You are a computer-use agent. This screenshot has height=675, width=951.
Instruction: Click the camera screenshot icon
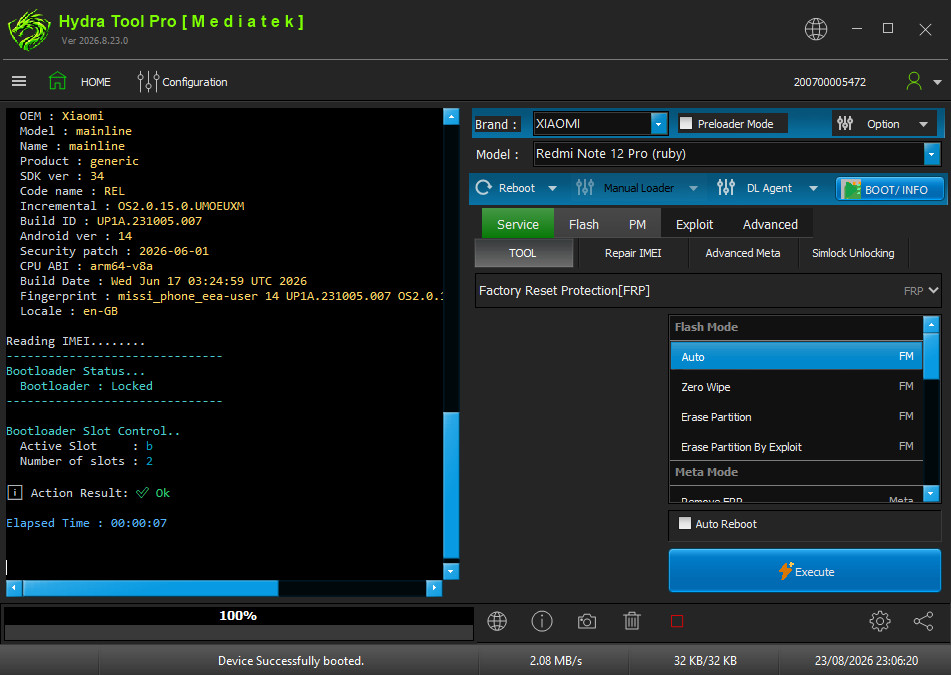click(x=586, y=622)
